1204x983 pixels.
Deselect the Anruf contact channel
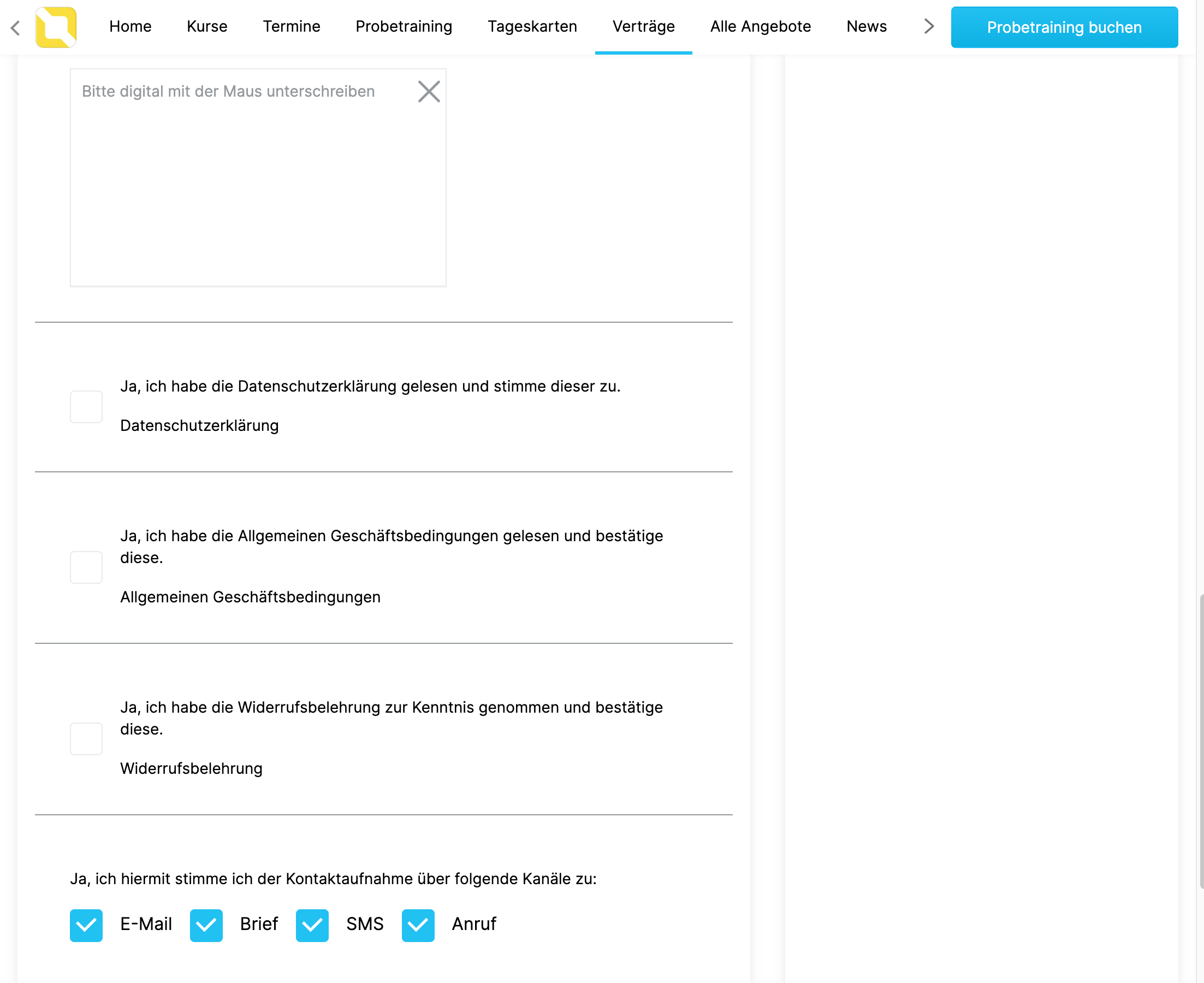pos(418,925)
